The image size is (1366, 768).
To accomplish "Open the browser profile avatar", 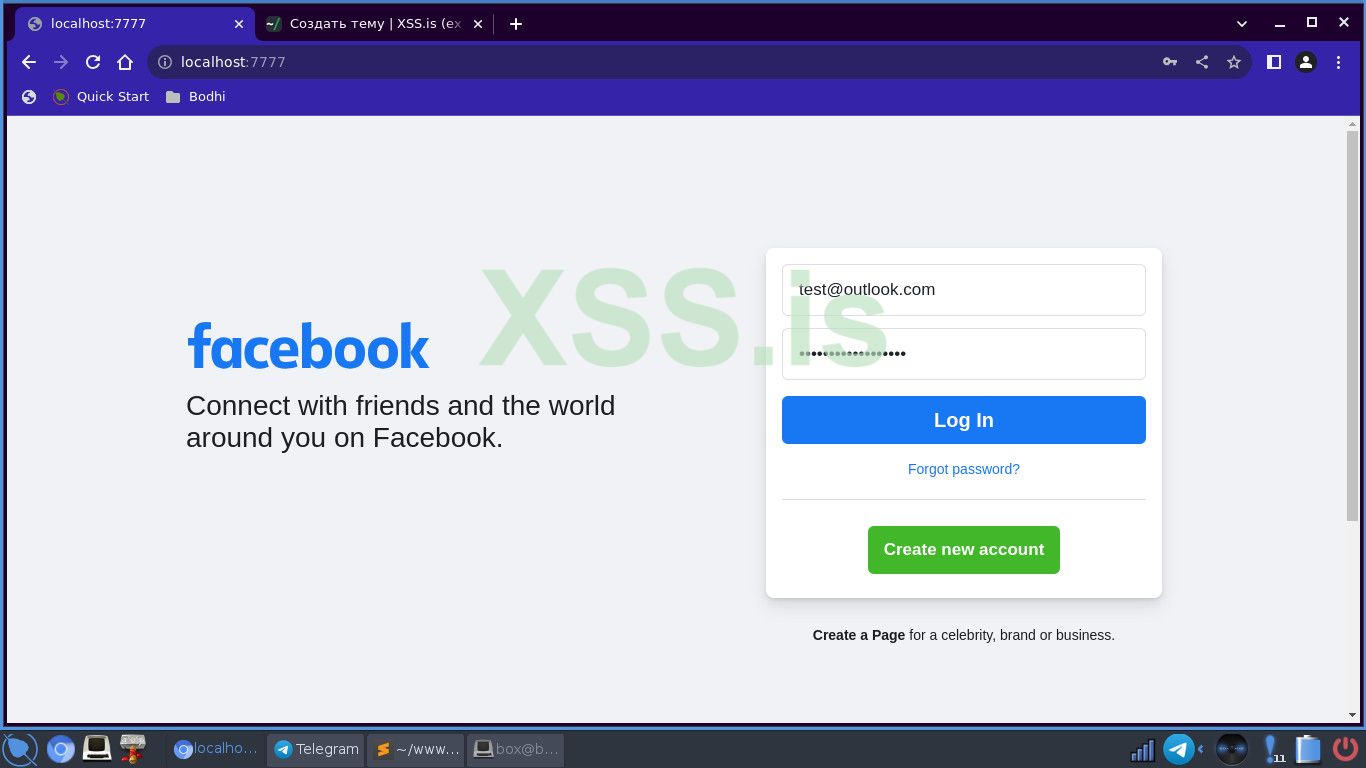I will [1306, 62].
